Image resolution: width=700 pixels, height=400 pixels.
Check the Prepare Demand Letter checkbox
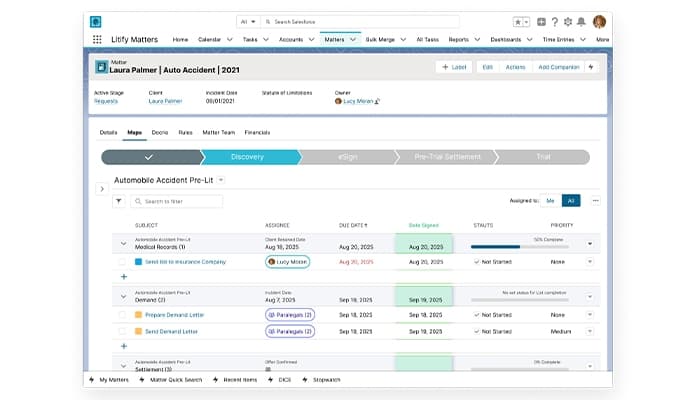tap(122, 315)
